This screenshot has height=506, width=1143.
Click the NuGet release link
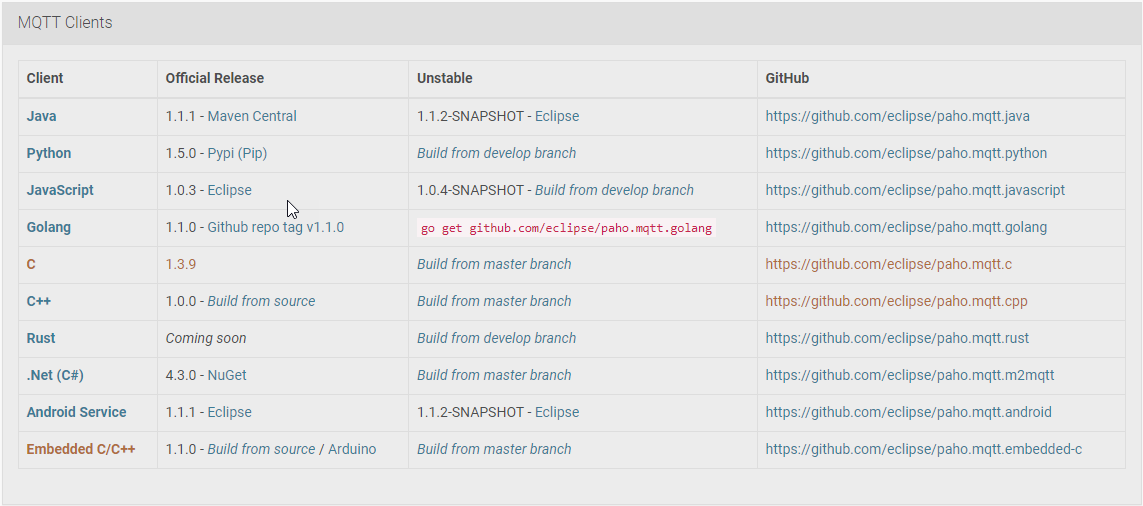click(227, 375)
